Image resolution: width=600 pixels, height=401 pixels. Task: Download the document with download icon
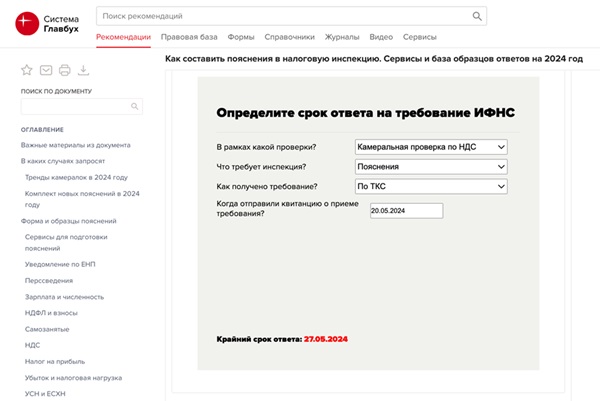84,70
